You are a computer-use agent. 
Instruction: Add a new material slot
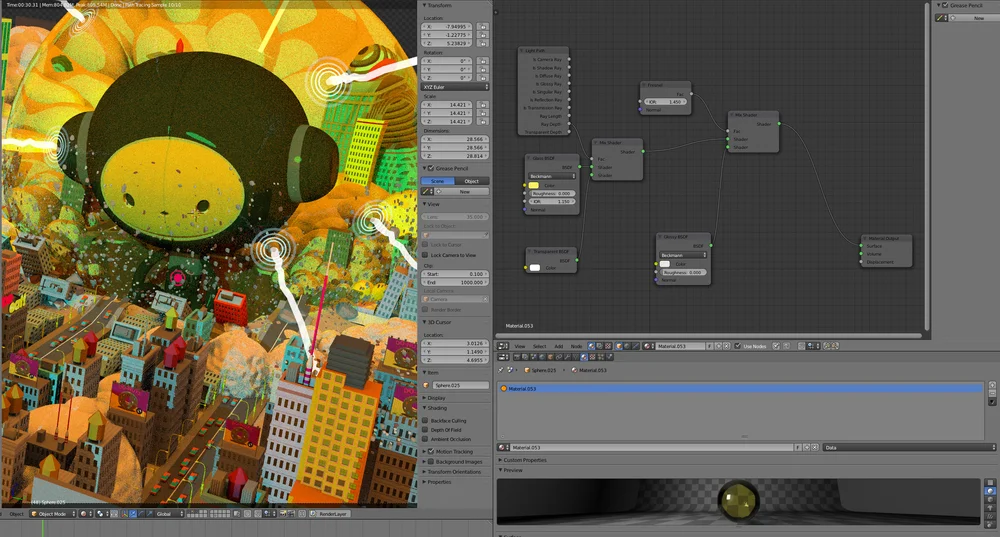tap(992, 385)
